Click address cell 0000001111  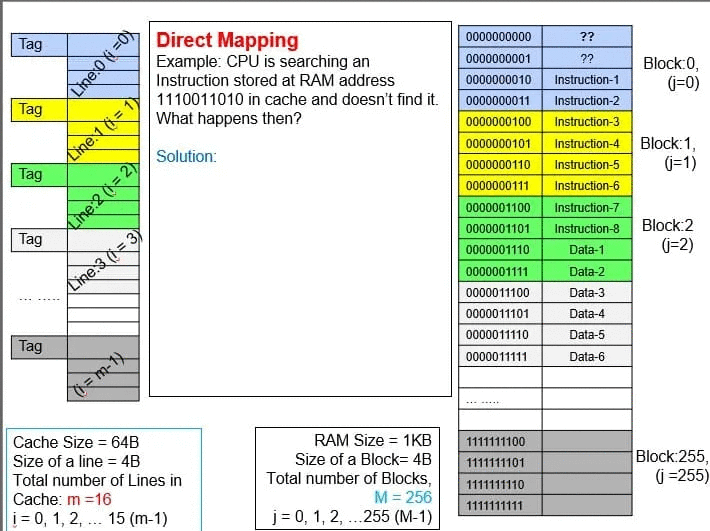tap(500, 272)
